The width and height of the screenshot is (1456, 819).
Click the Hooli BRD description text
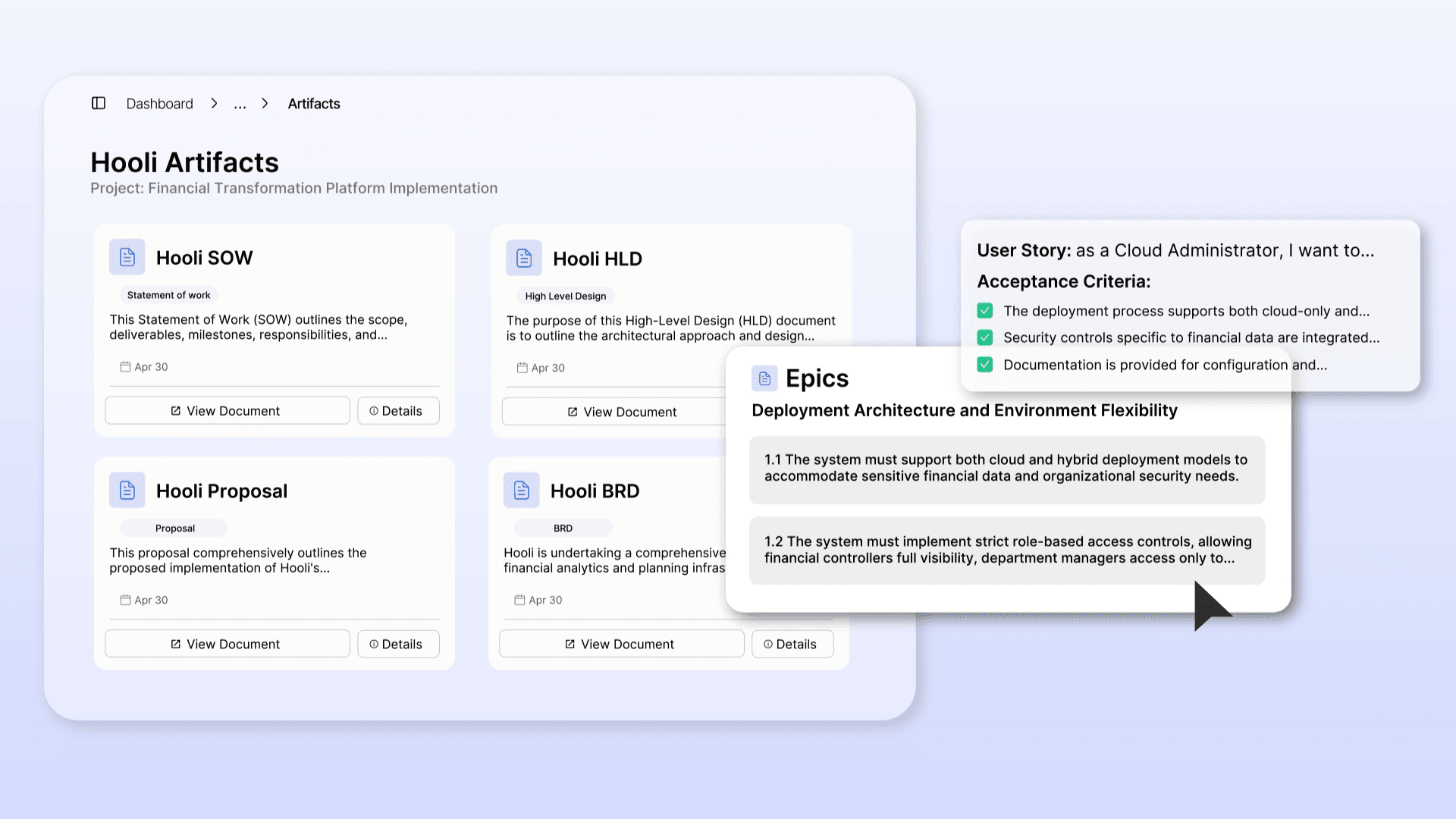tap(615, 560)
